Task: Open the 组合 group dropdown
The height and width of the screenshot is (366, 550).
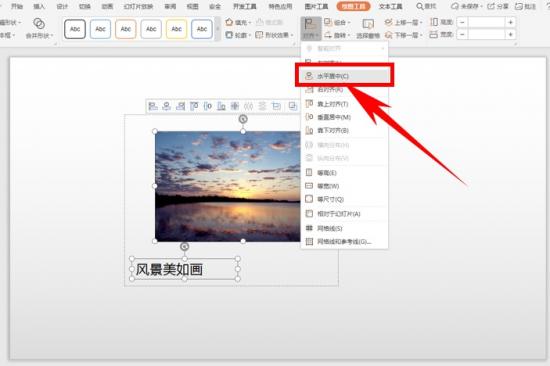Action: (337, 22)
